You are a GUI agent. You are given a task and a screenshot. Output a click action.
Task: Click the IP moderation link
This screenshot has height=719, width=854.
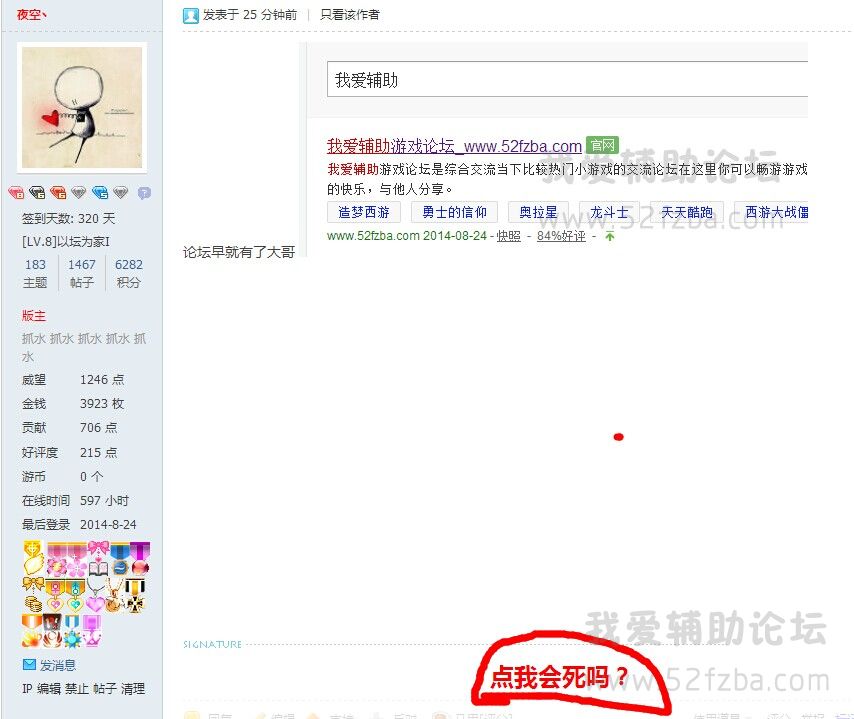(27, 689)
